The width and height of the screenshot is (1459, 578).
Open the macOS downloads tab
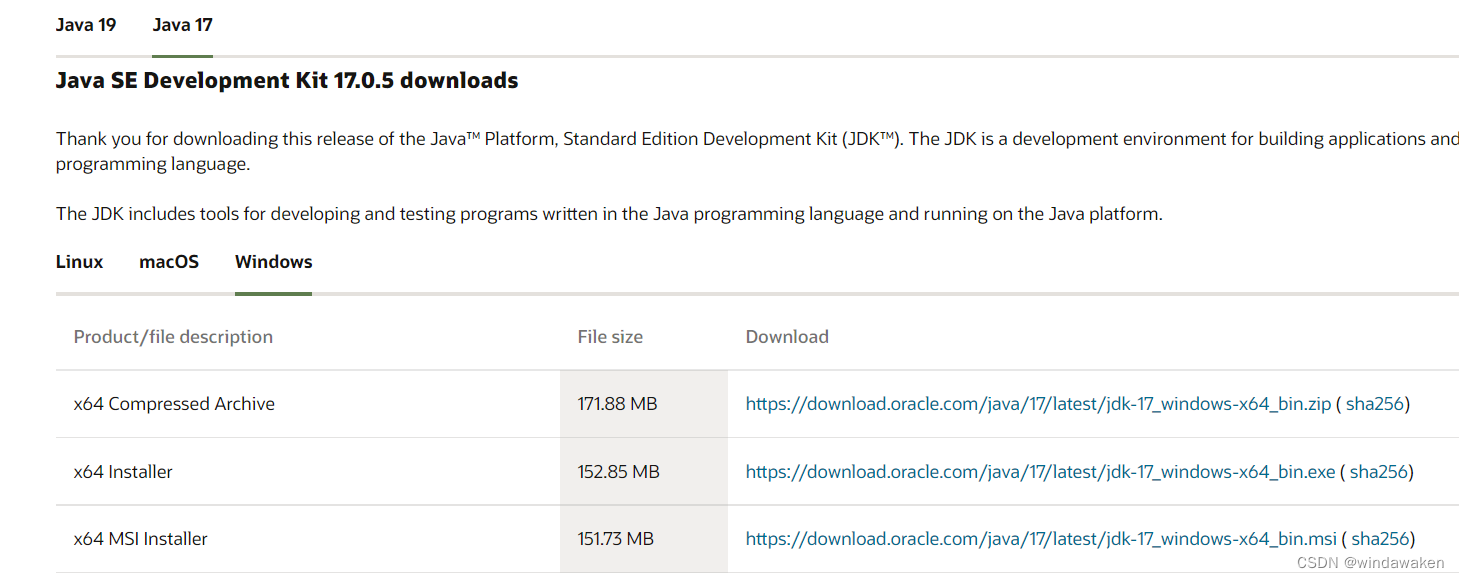pos(169,262)
